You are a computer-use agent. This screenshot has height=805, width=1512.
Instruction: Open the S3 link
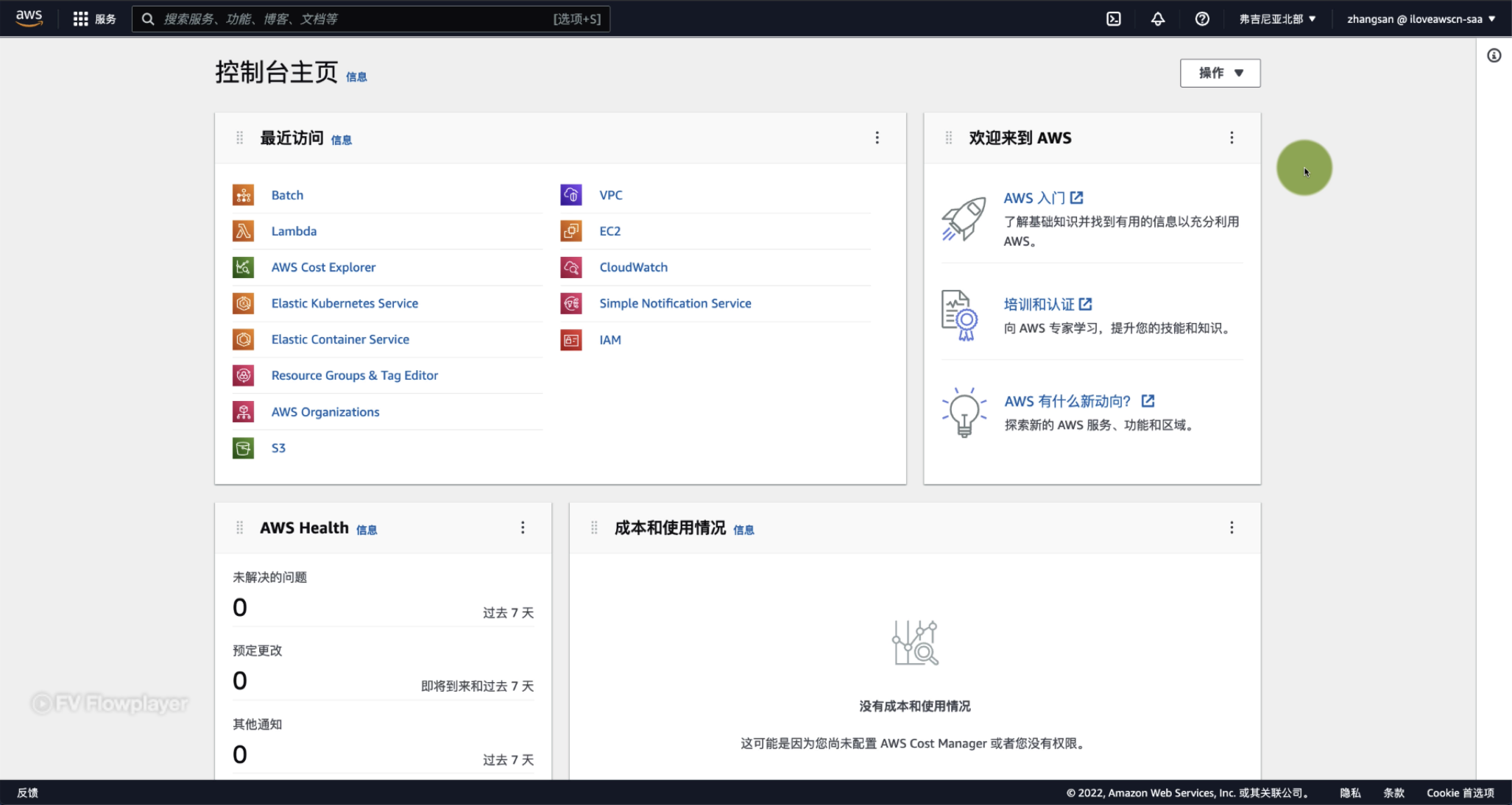tap(278, 448)
